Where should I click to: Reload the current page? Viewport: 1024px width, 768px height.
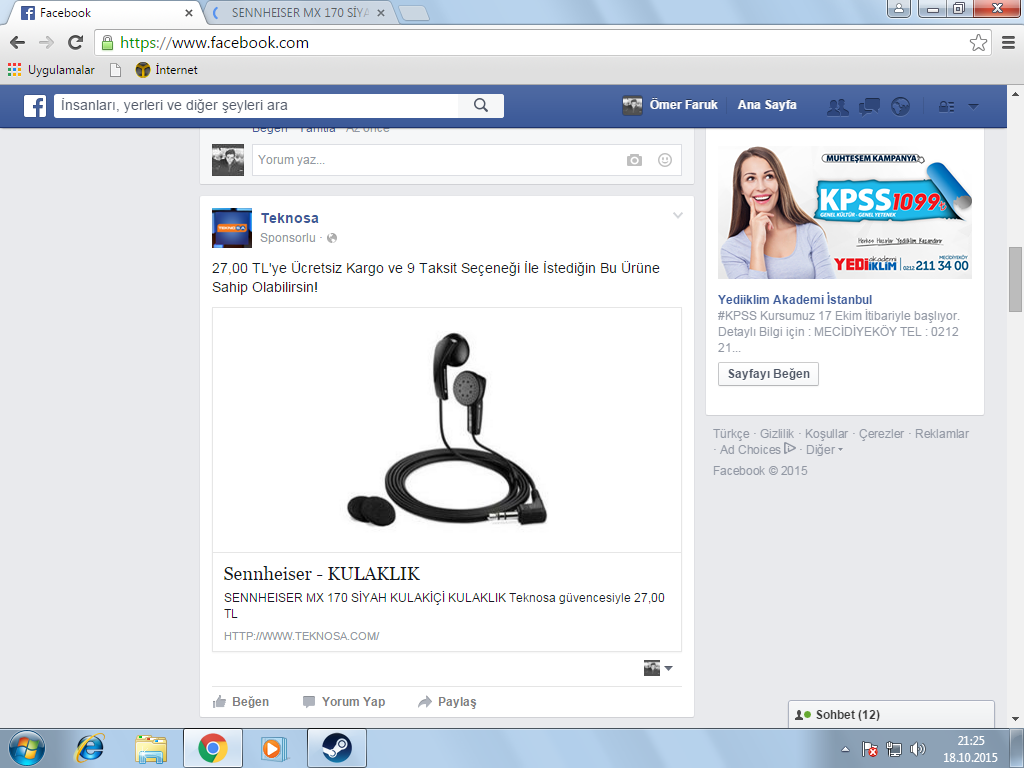pos(76,43)
